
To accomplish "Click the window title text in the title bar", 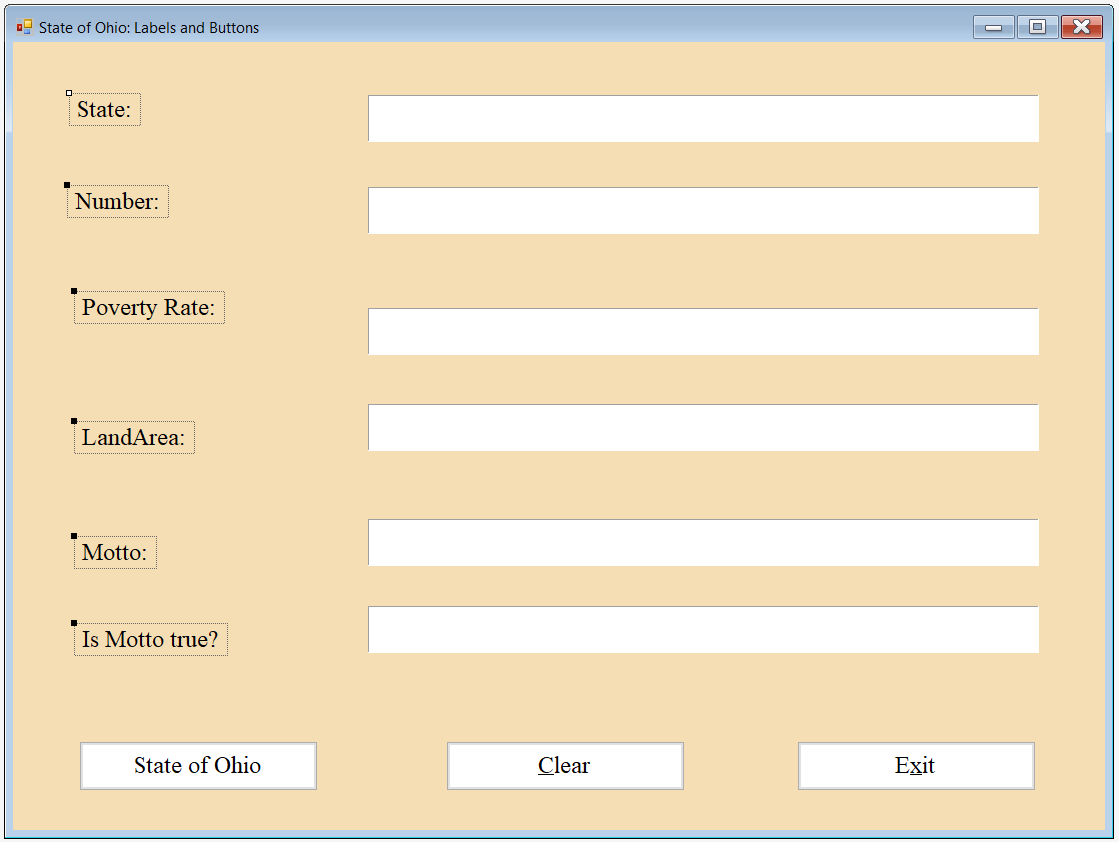I will tap(149, 28).
